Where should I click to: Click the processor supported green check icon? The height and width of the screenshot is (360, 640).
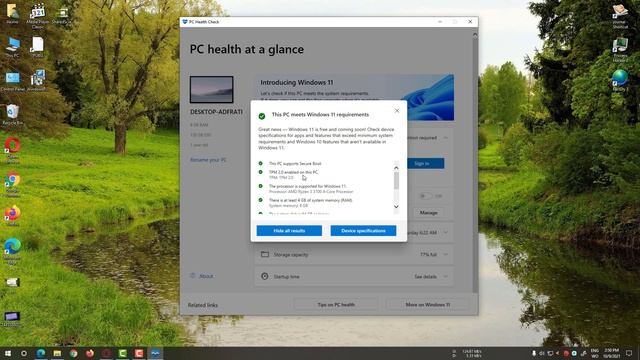pos(260,186)
